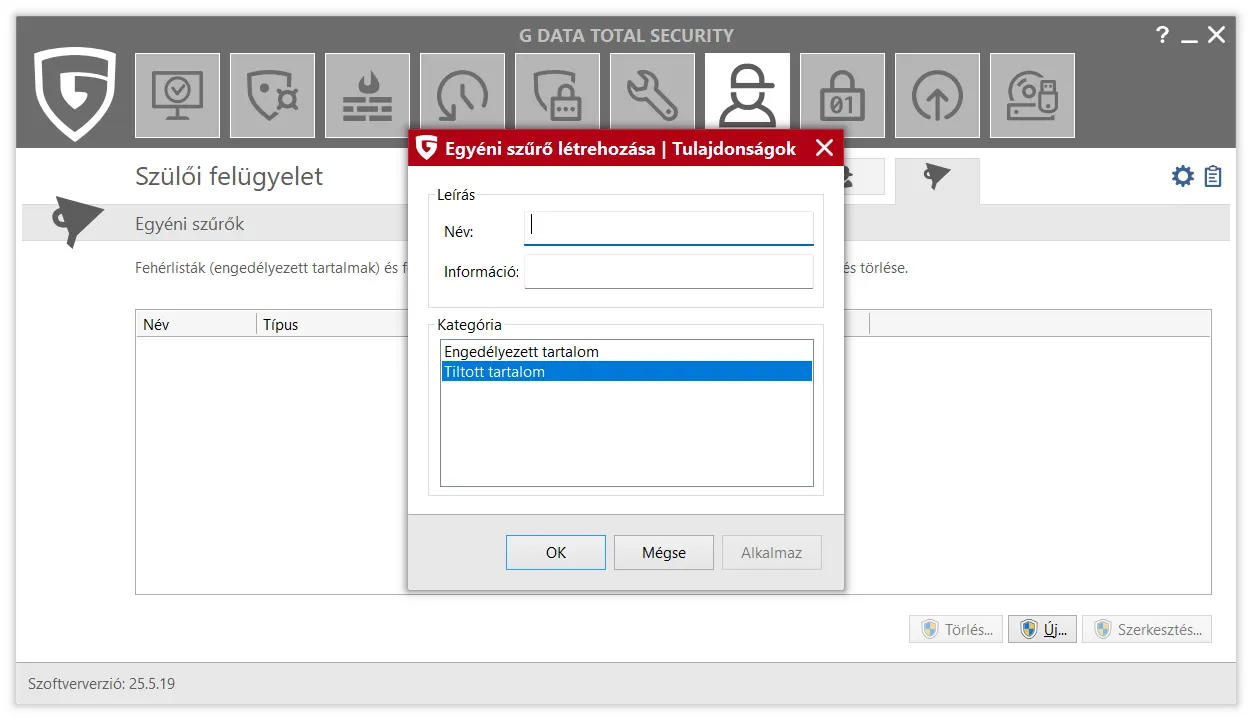1252x720 pixels.
Task: Close the Egyéni szűrő létrehozása dialog
Action: tap(824, 149)
